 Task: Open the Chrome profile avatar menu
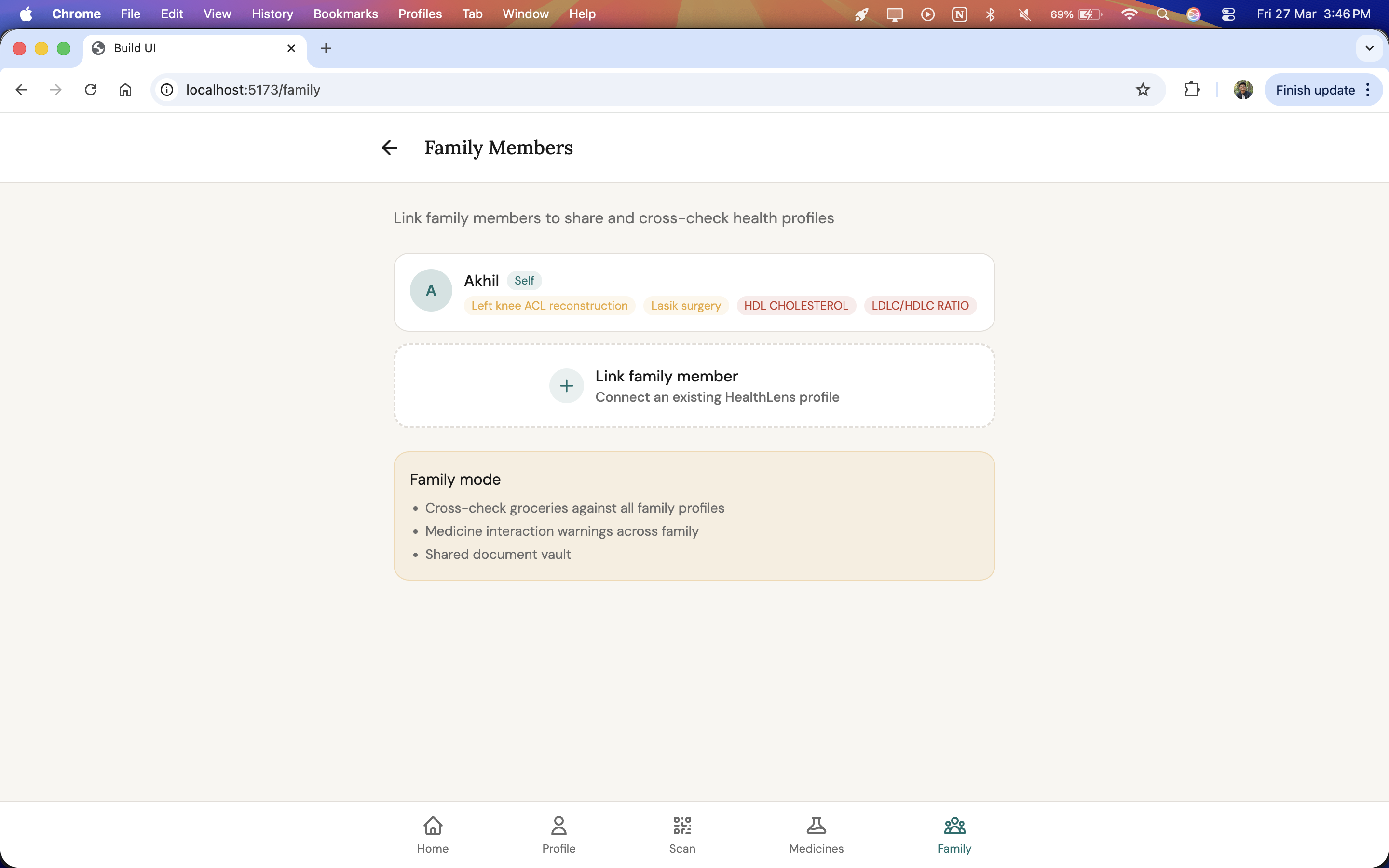pos(1243,90)
